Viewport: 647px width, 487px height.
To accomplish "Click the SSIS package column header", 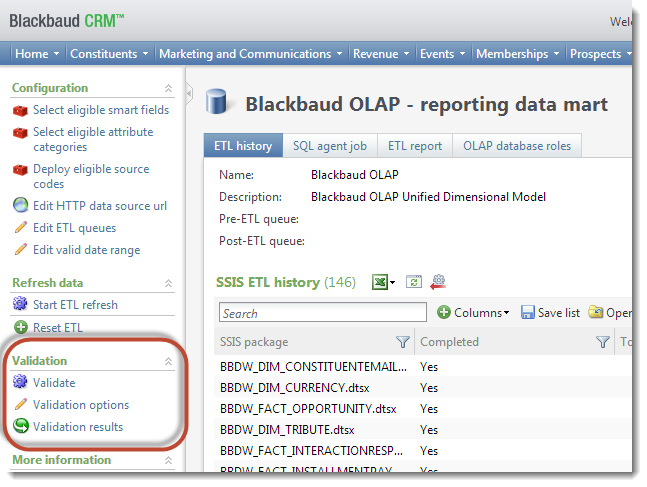I will (x=314, y=342).
